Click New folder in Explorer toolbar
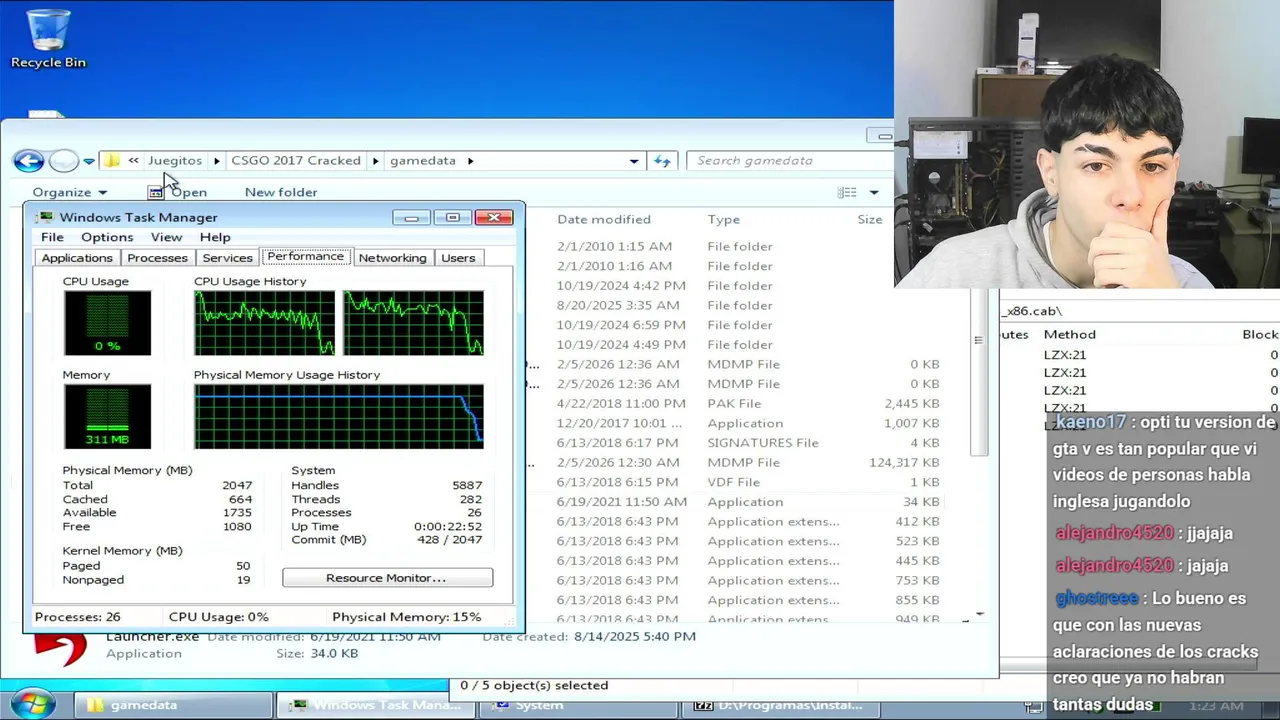Screen dimensions: 1280x720 281,192
